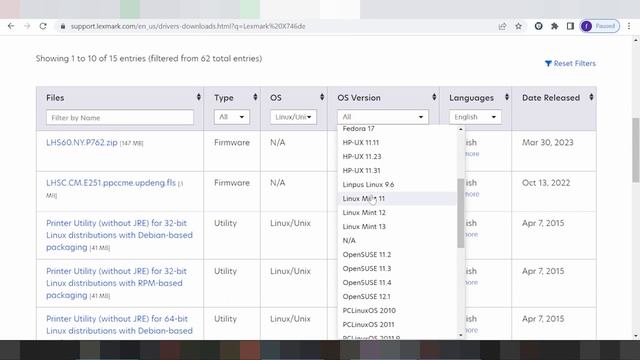Pick PCLinuxOS 2011

coord(397,324)
